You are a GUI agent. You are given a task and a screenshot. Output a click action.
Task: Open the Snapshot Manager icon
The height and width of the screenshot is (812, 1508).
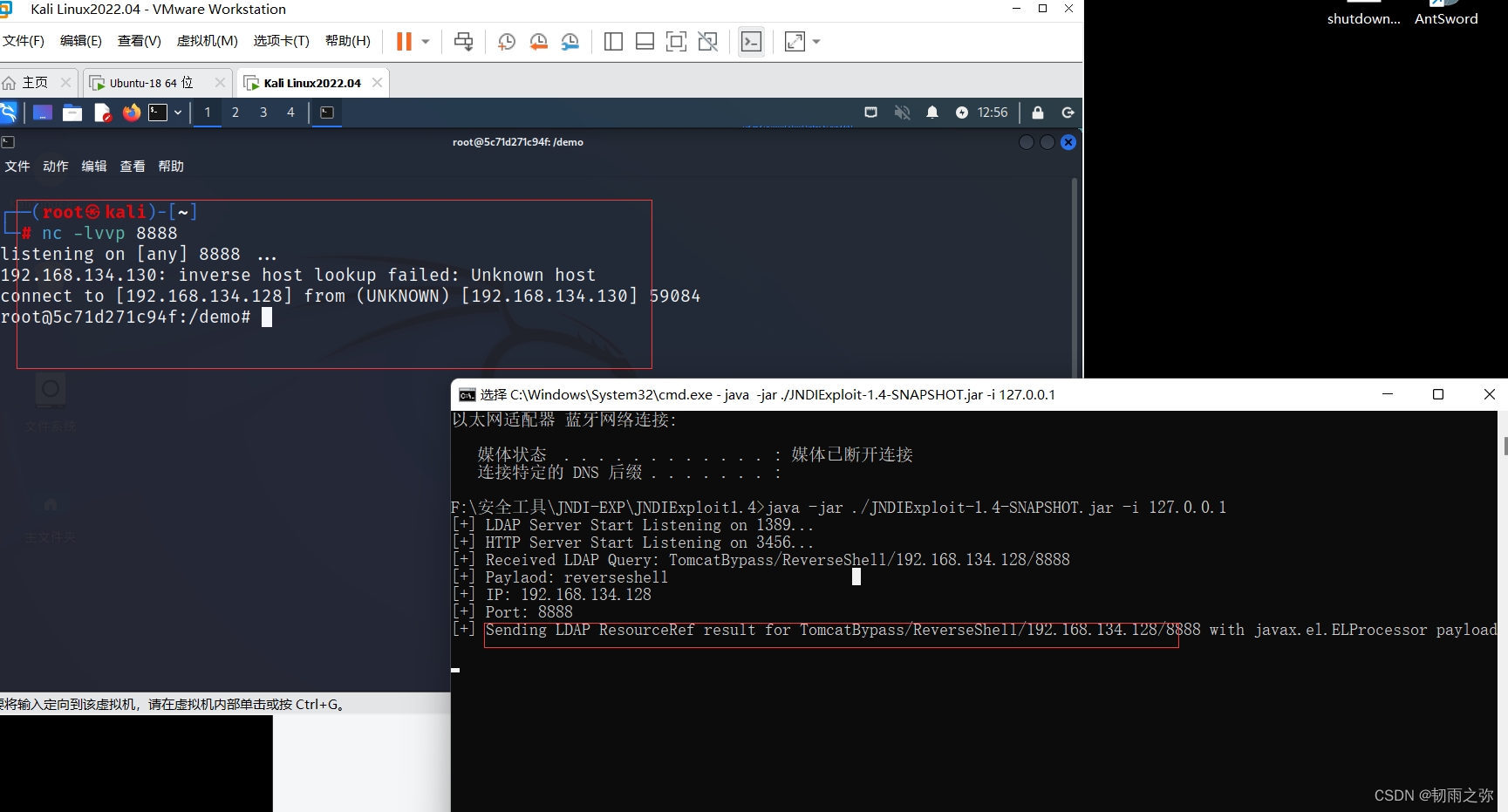click(570, 41)
